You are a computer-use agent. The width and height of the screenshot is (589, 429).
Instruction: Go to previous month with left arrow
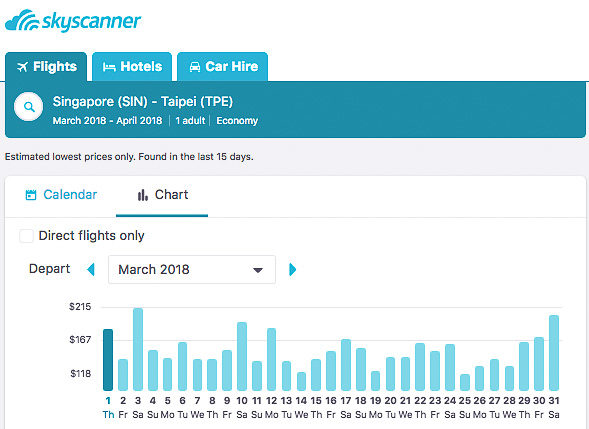[91, 270]
